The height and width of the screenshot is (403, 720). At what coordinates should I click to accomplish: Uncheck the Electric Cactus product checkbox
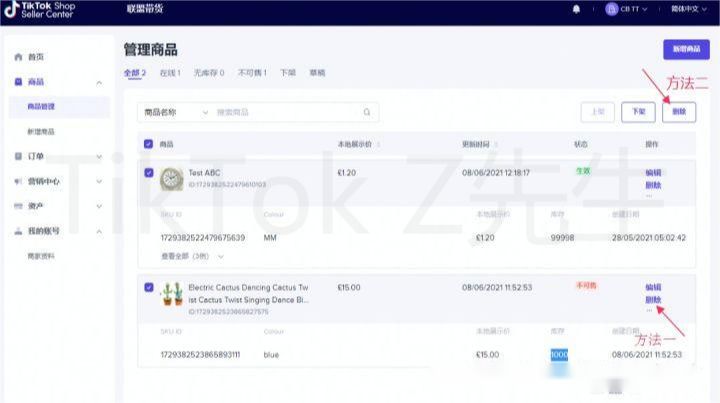pyautogui.click(x=149, y=287)
